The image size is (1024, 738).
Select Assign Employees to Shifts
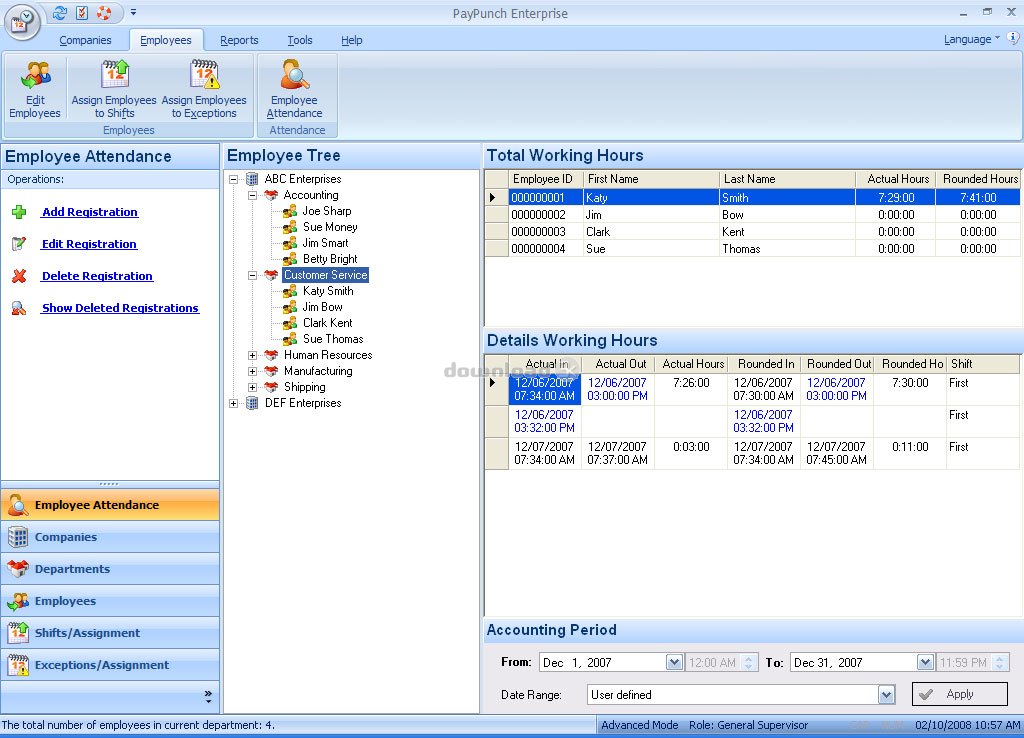click(x=114, y=88)
